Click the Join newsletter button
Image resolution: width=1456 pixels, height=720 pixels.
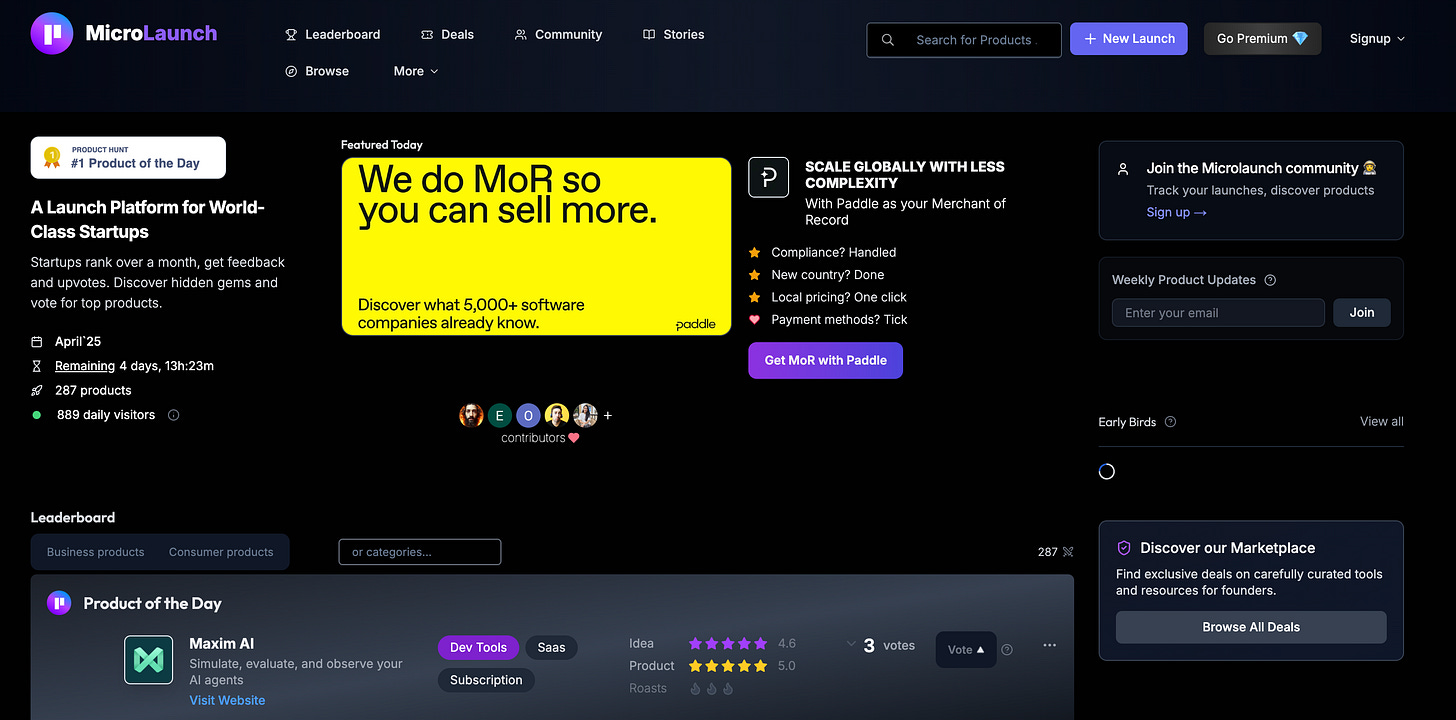coord(1362,313)
